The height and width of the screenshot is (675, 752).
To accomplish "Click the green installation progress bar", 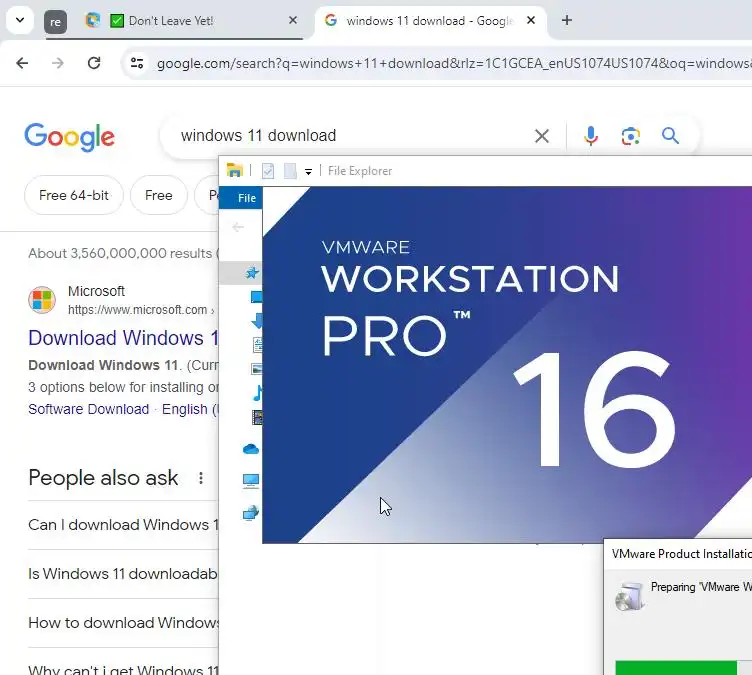I will (x=676, y=668).
